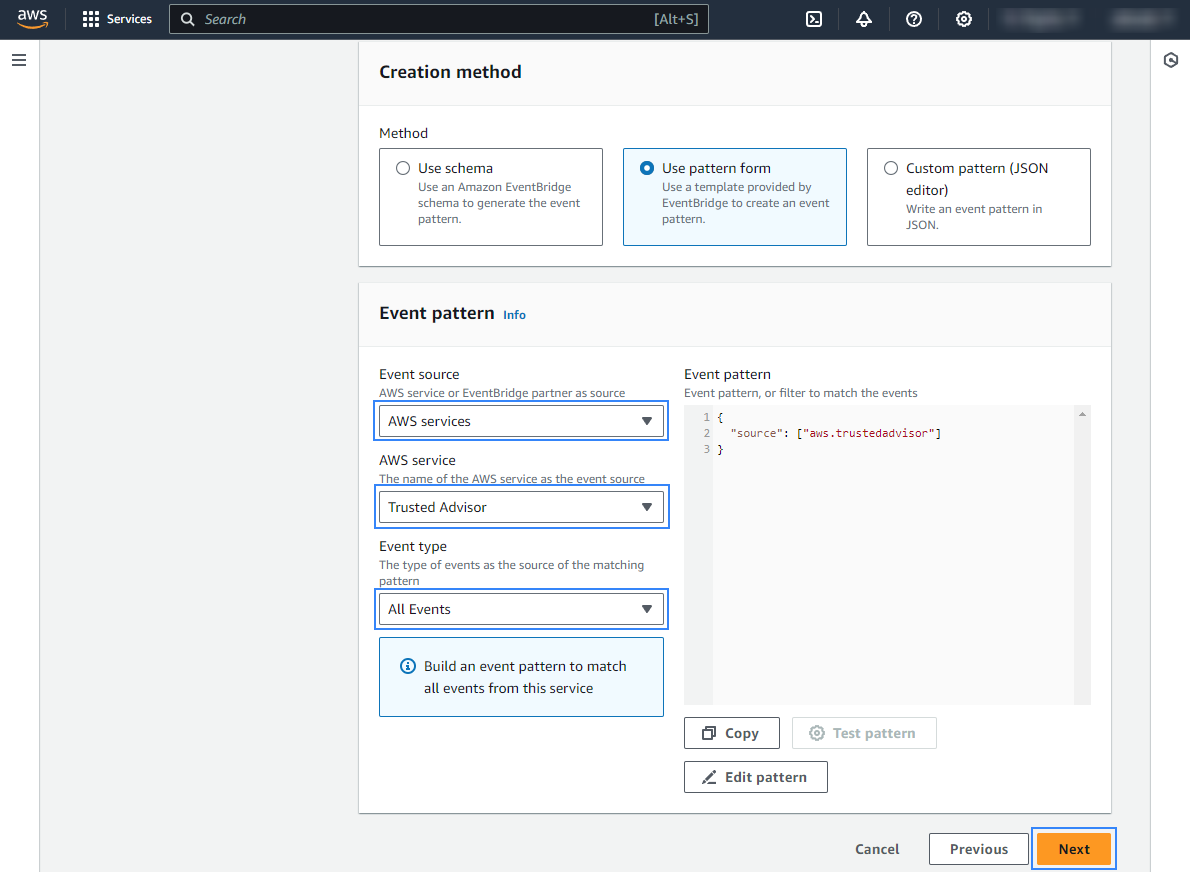This screenshot has width=1190, height=872.
Task: Choose Custom pattern (JSON editor) radio
Action: (x=891, y=168)
